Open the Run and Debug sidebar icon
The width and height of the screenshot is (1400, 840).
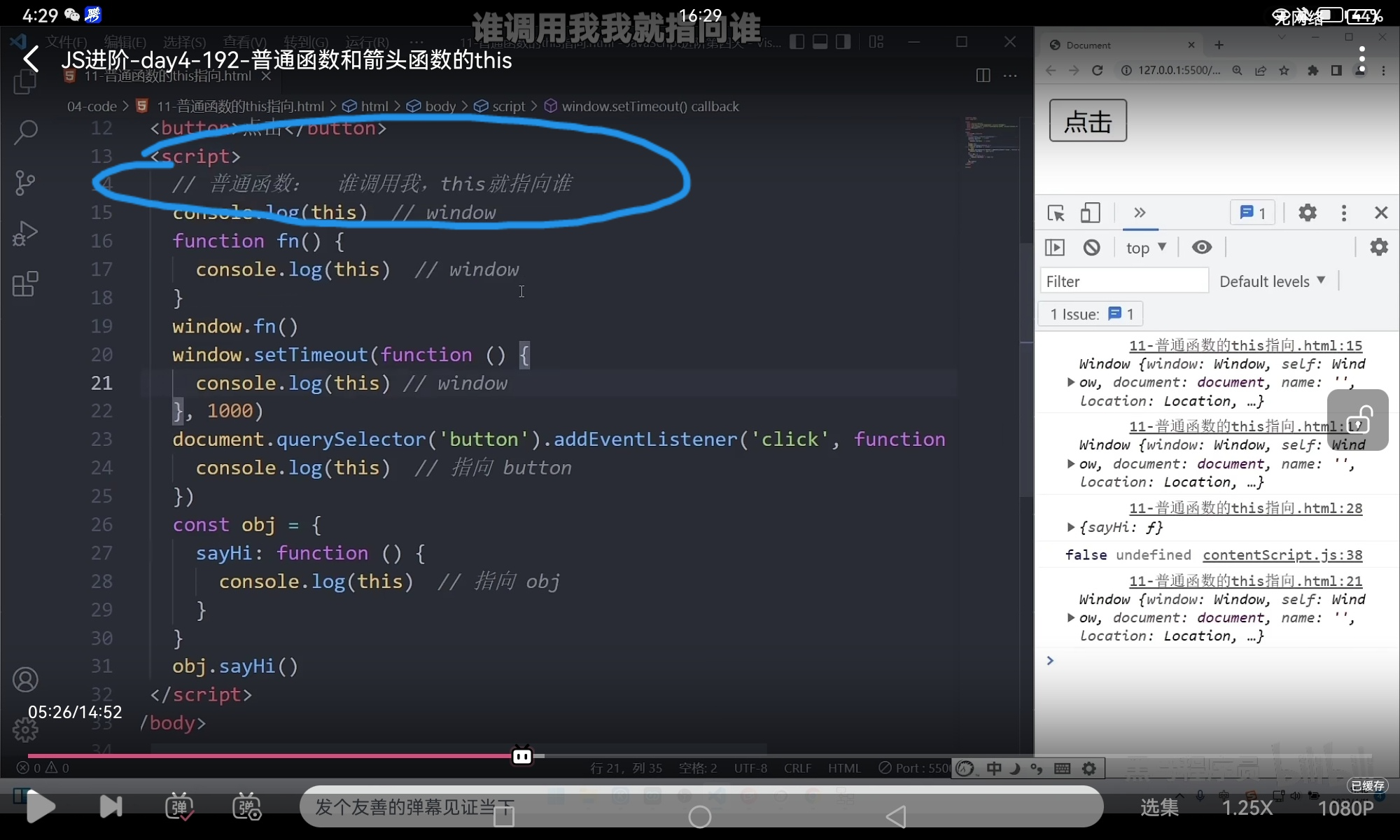point(25,234)
